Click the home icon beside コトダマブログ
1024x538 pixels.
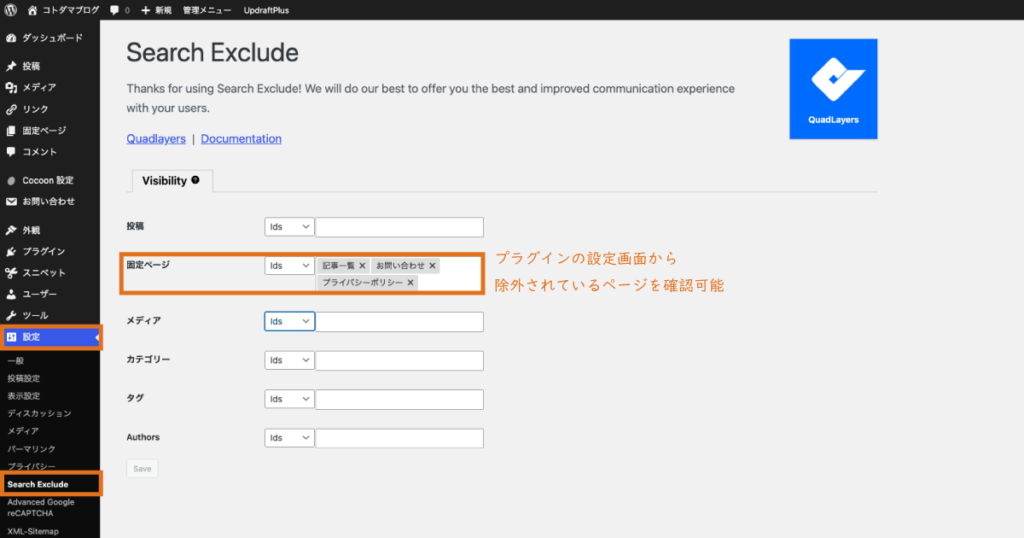click(x=32, y=10)
